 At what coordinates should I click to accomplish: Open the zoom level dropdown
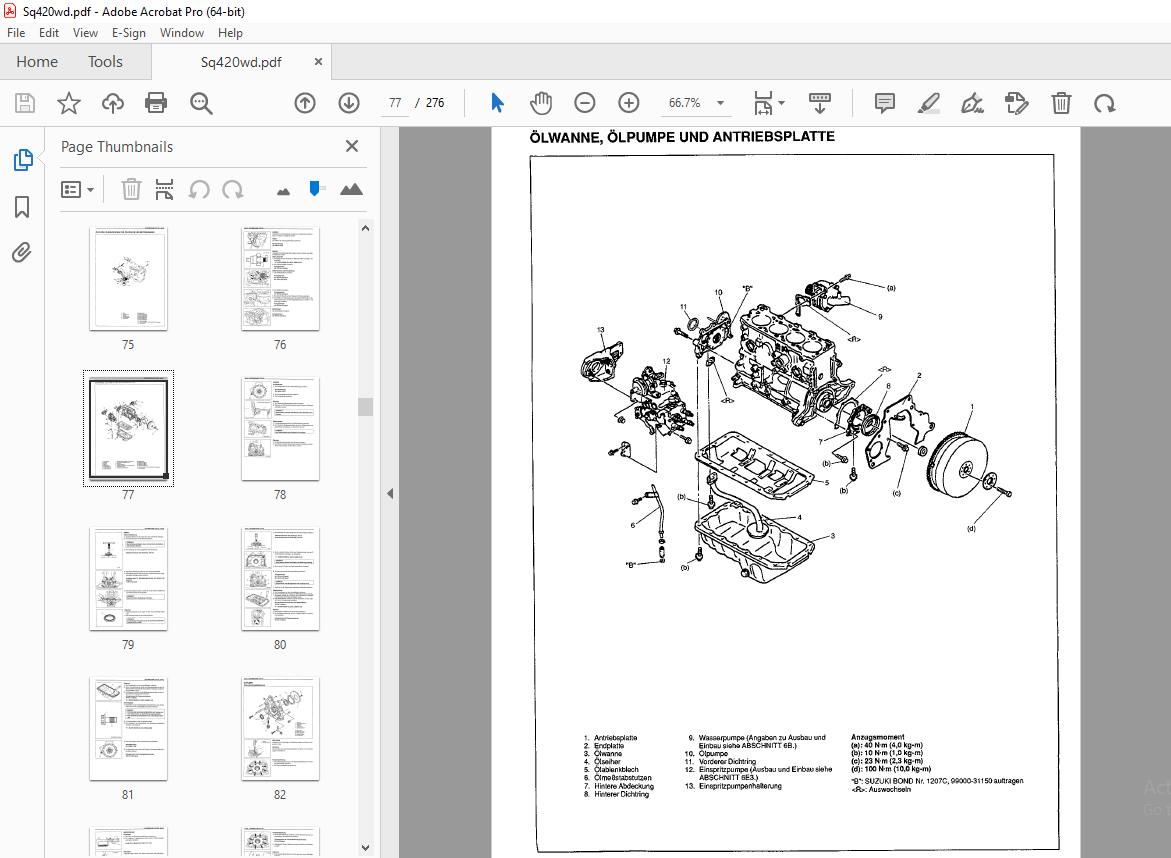point(721,103)
